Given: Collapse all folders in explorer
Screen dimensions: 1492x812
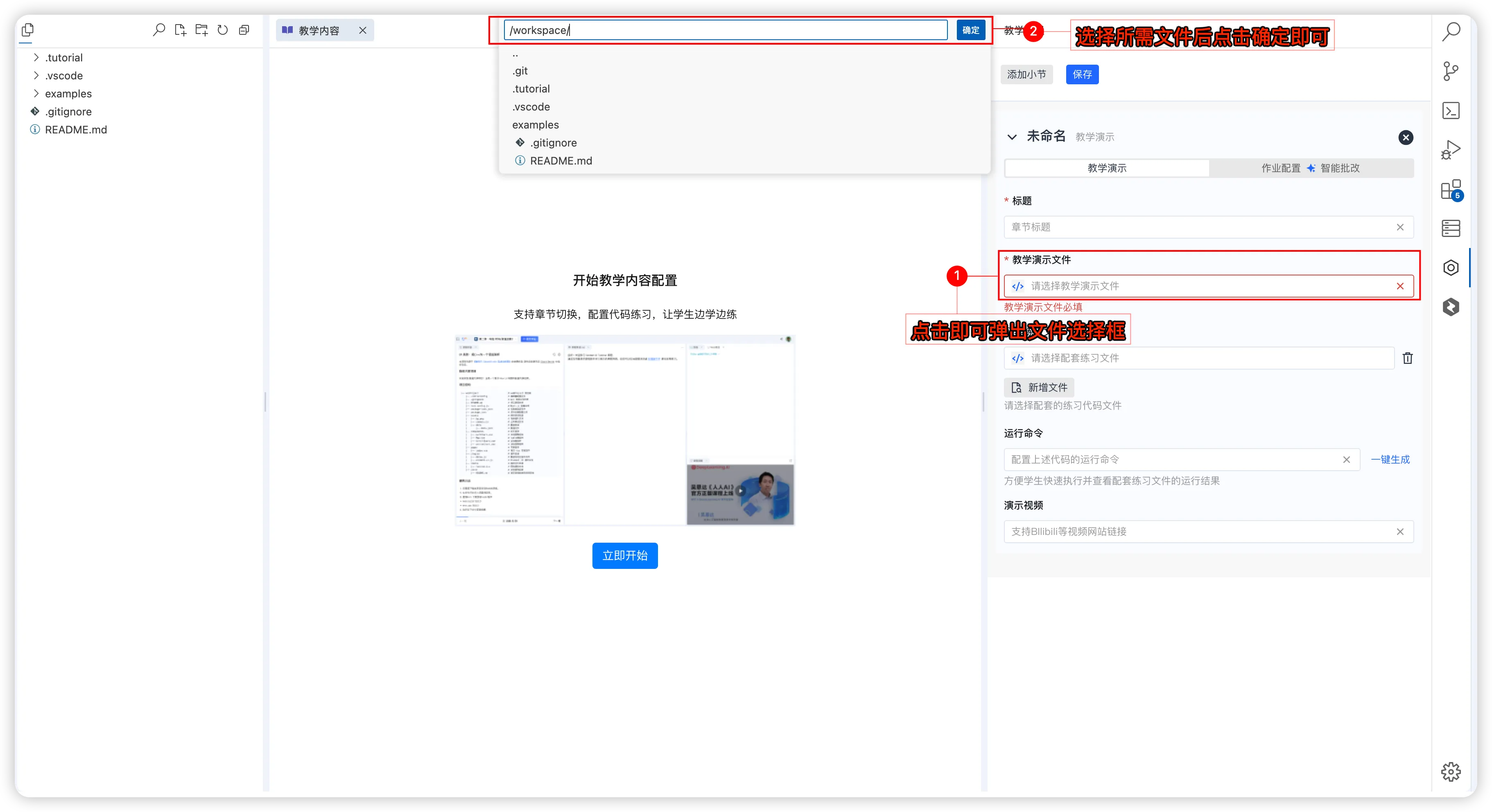Looking at the screenshot, I should pyautogui.click(x=244, y=29).
